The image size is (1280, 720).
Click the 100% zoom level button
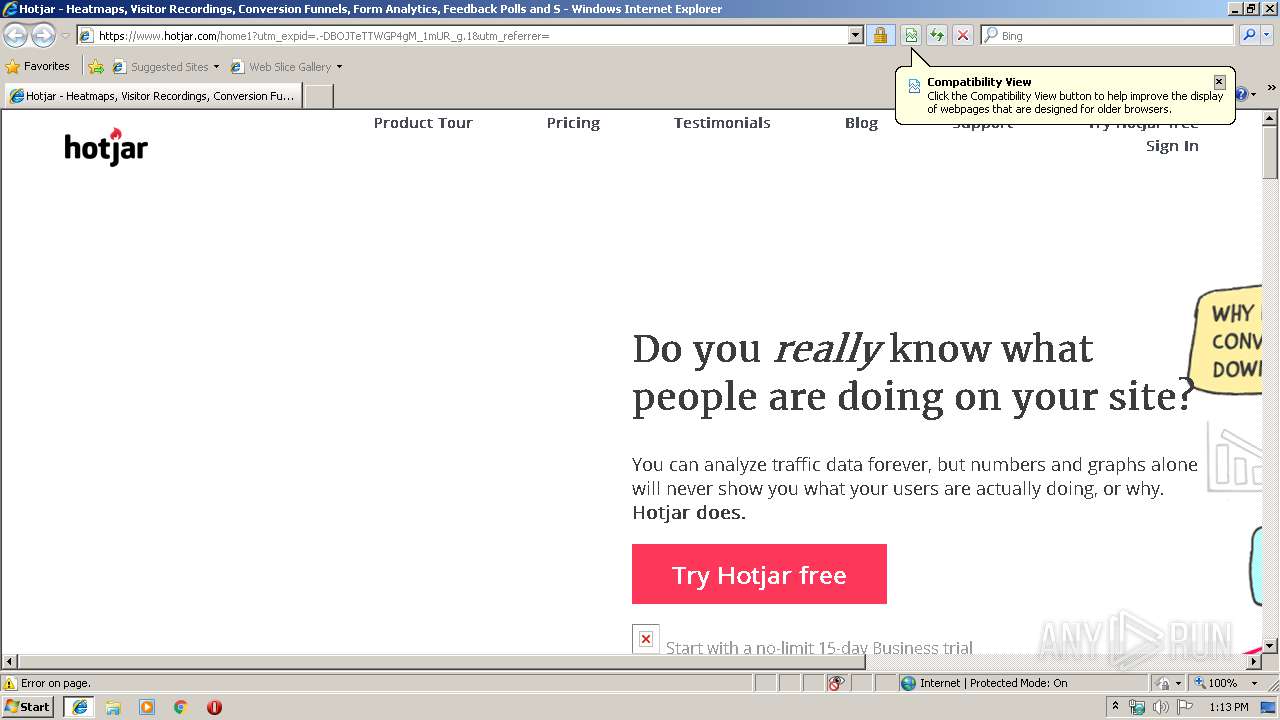(1216, 683)
